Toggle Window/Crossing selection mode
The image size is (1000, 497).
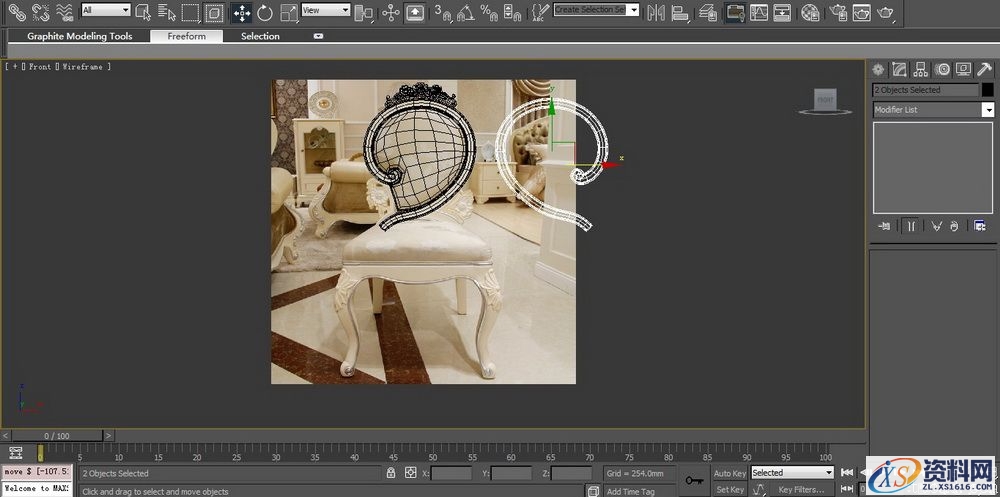pyautogui.click(x=215, y=12)
